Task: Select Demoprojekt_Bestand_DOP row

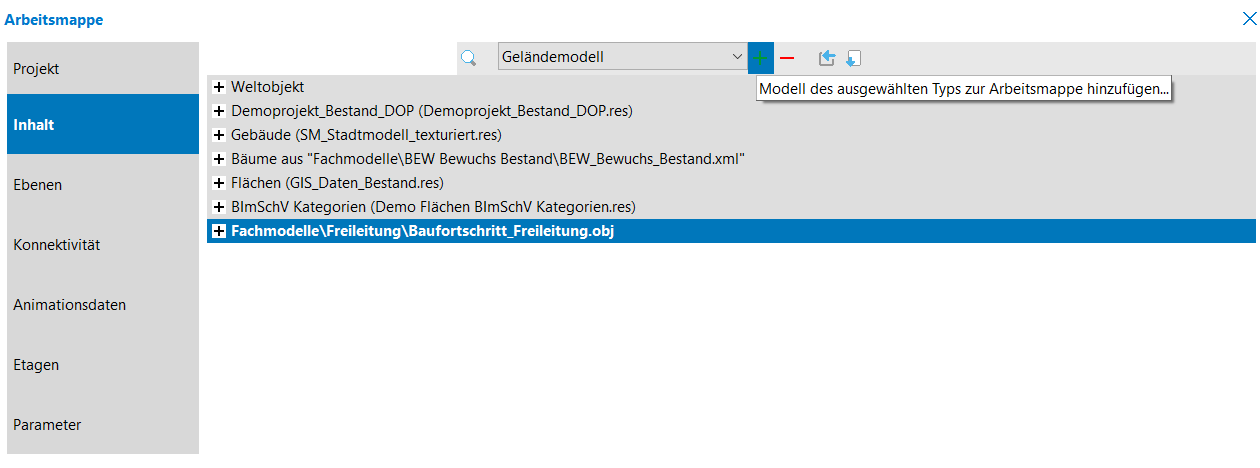Action: pos(731,111)
